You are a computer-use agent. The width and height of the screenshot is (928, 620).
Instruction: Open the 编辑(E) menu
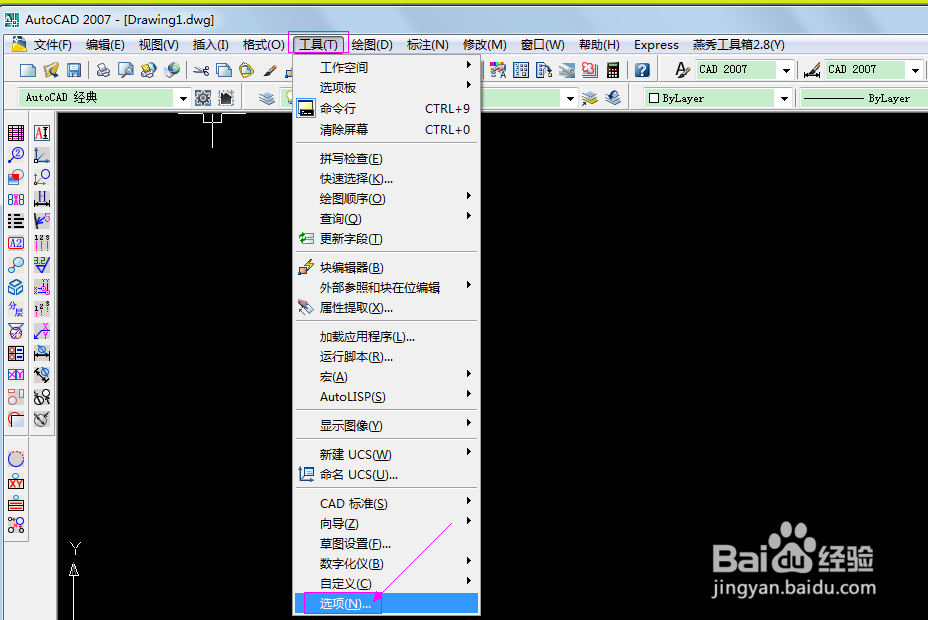pos(105,45)
